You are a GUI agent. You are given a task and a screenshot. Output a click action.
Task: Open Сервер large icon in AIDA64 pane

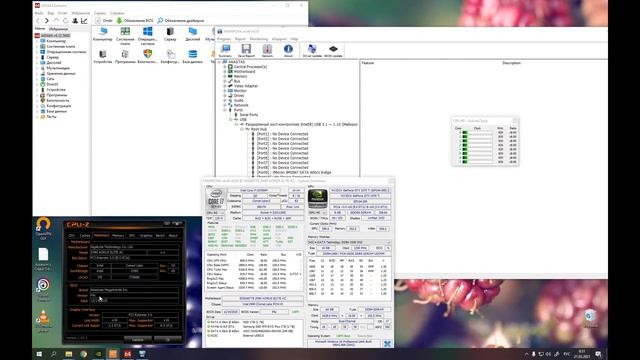[170, 34]
